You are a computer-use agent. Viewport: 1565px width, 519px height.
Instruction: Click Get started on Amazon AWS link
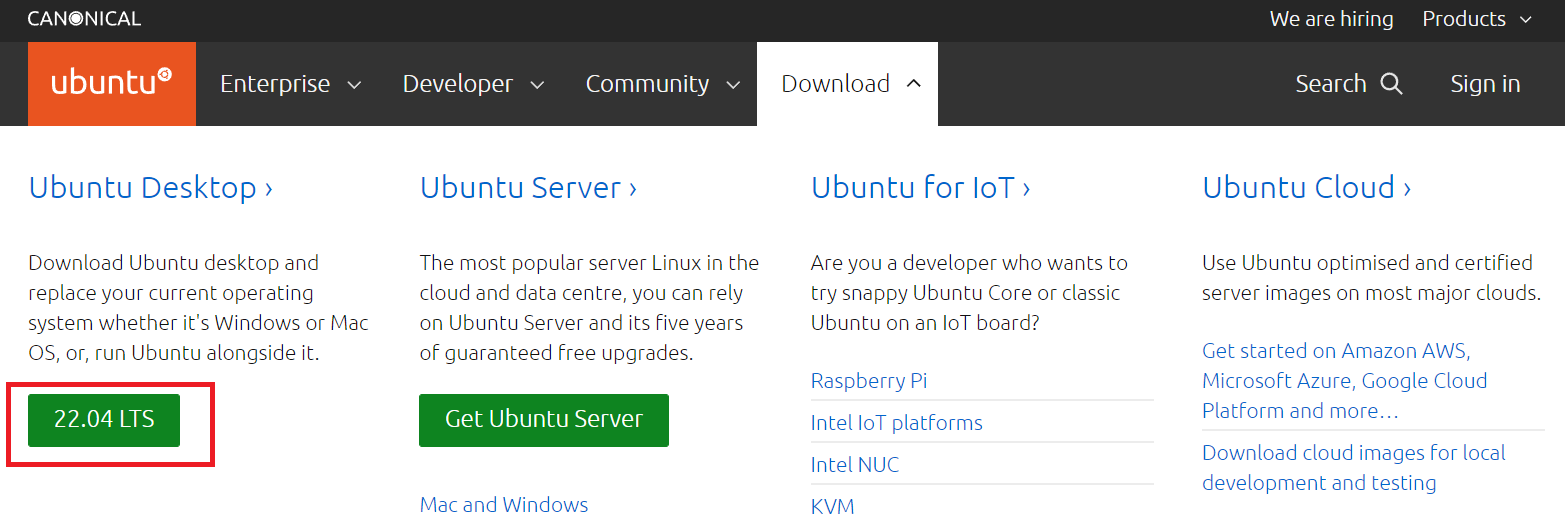(x=1344, y=381)
